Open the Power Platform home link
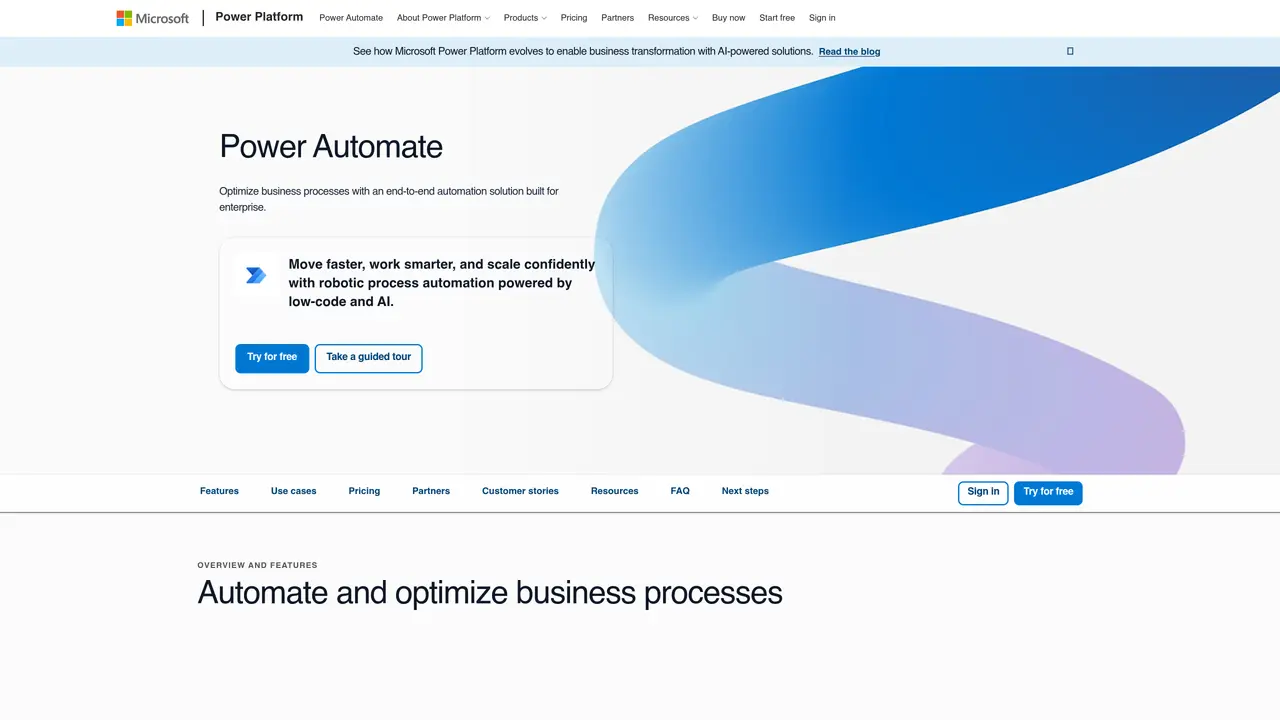The image size is (1280, 720). click(259, 17)
